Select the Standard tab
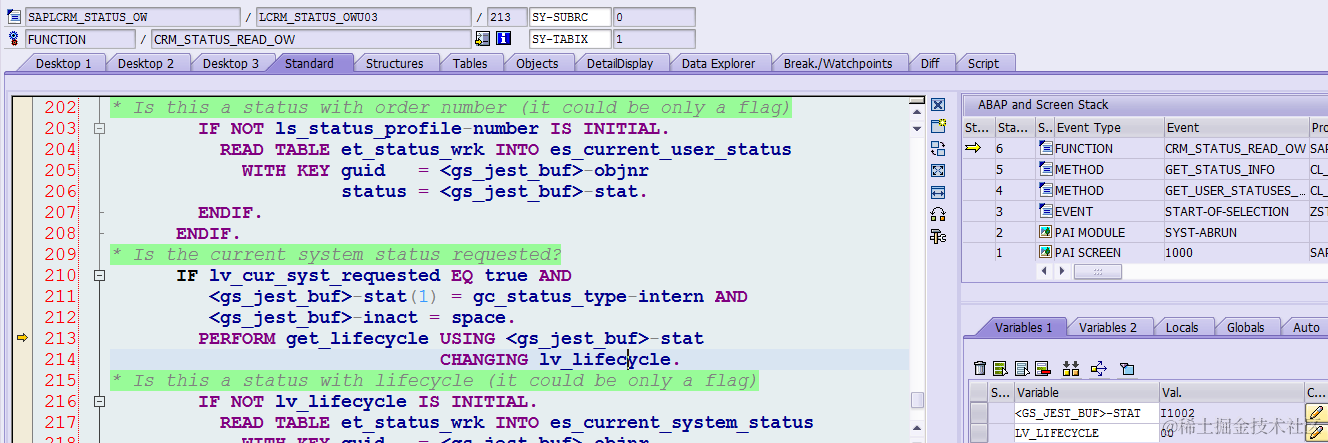Viewport: 1328px width, 443px height. tap(309, 63)
